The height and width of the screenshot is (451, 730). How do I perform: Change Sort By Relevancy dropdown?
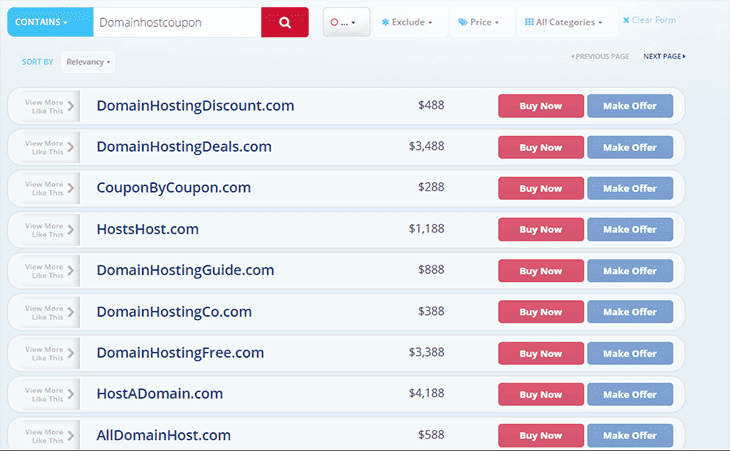[x=88, y=62]
